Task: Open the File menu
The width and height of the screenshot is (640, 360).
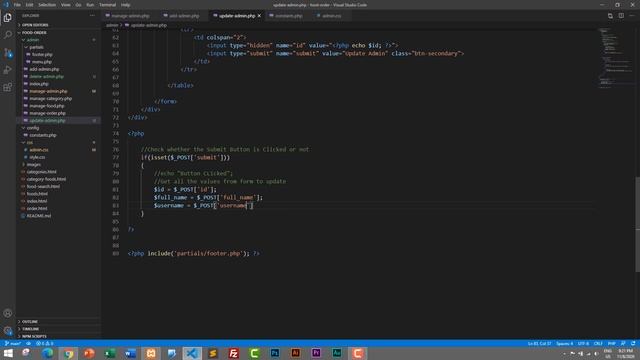Action: click(17, 5)
